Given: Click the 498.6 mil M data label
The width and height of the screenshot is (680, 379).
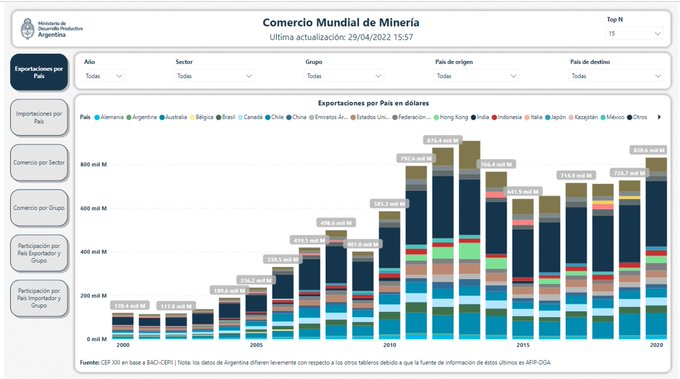Looking at the screenshot, I should 336,223.
